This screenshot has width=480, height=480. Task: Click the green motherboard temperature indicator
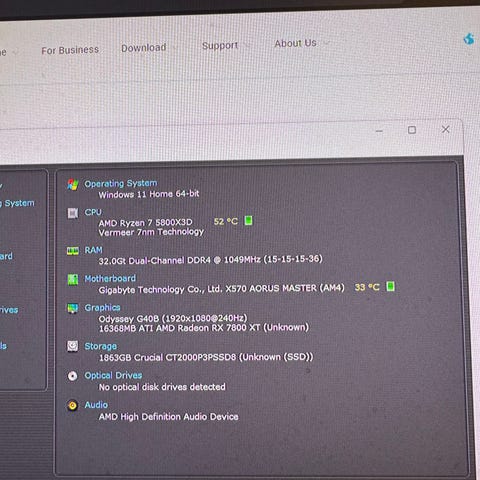pos(390,286)
